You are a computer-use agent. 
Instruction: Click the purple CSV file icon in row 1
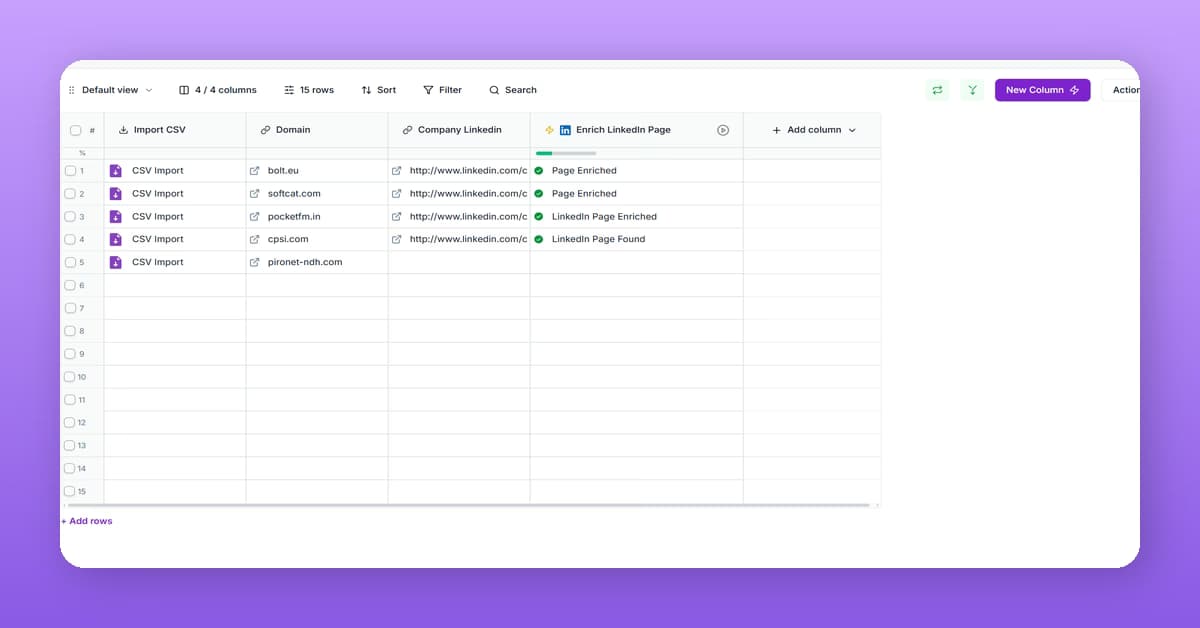click(x=116, y=170)
